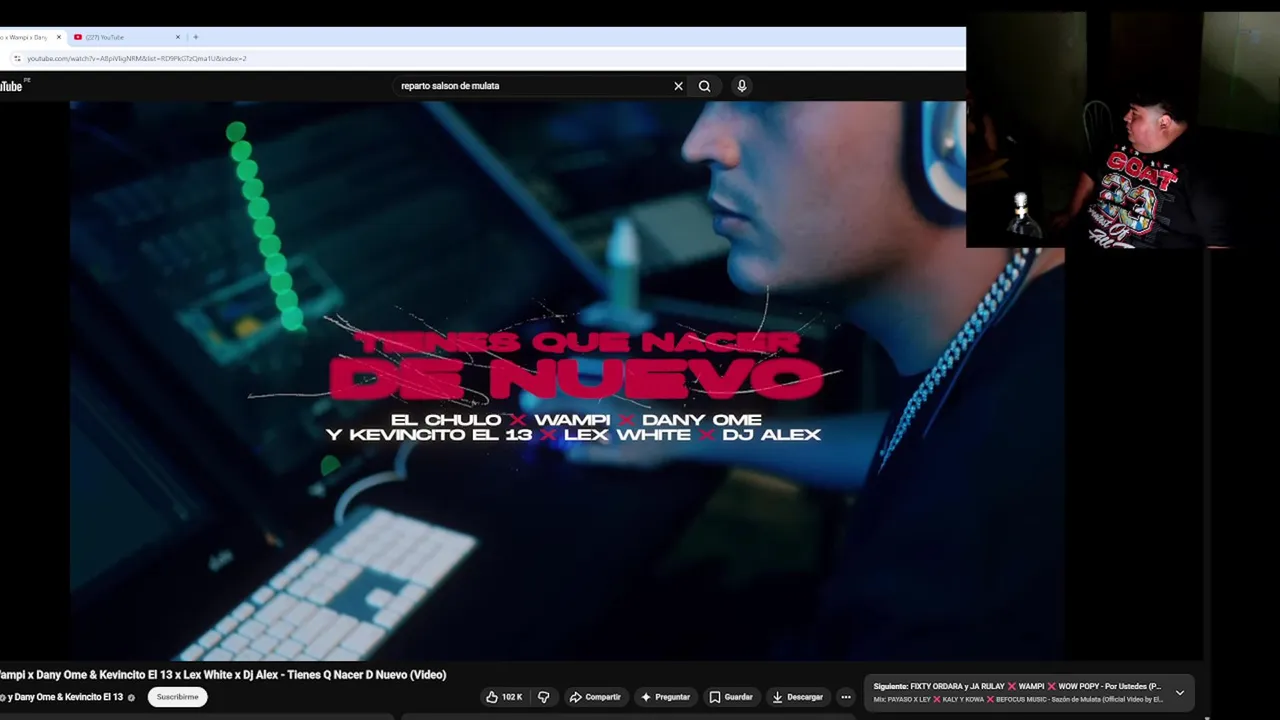Save video with the Guardar button

point(731,697)
